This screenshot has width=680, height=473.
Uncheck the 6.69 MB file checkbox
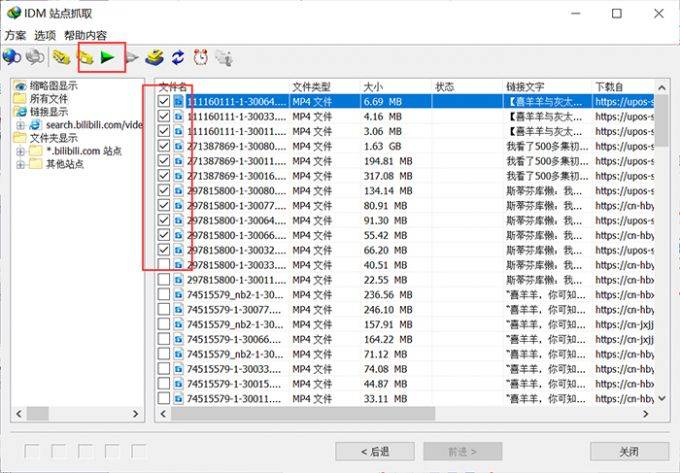[163, 101]
